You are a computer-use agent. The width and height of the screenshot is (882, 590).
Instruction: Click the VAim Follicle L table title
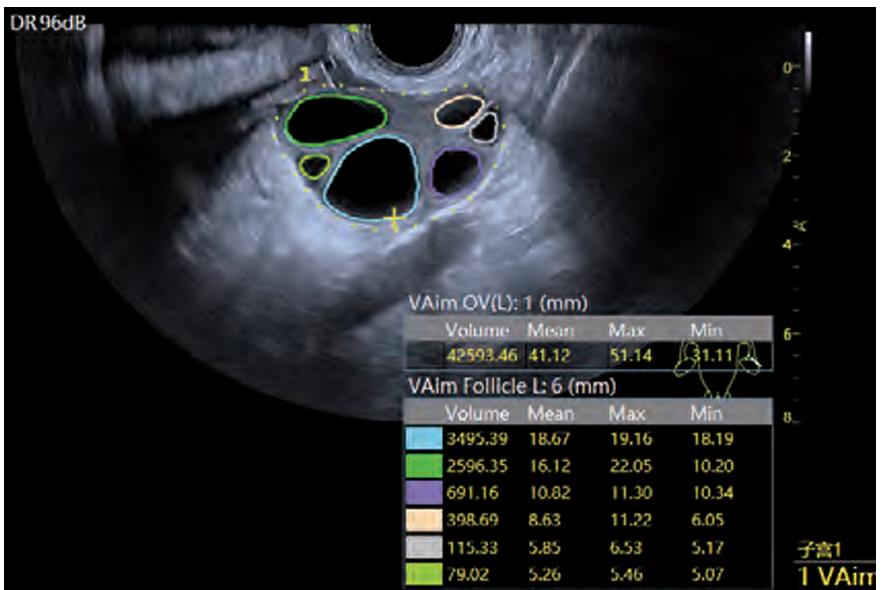508,386
